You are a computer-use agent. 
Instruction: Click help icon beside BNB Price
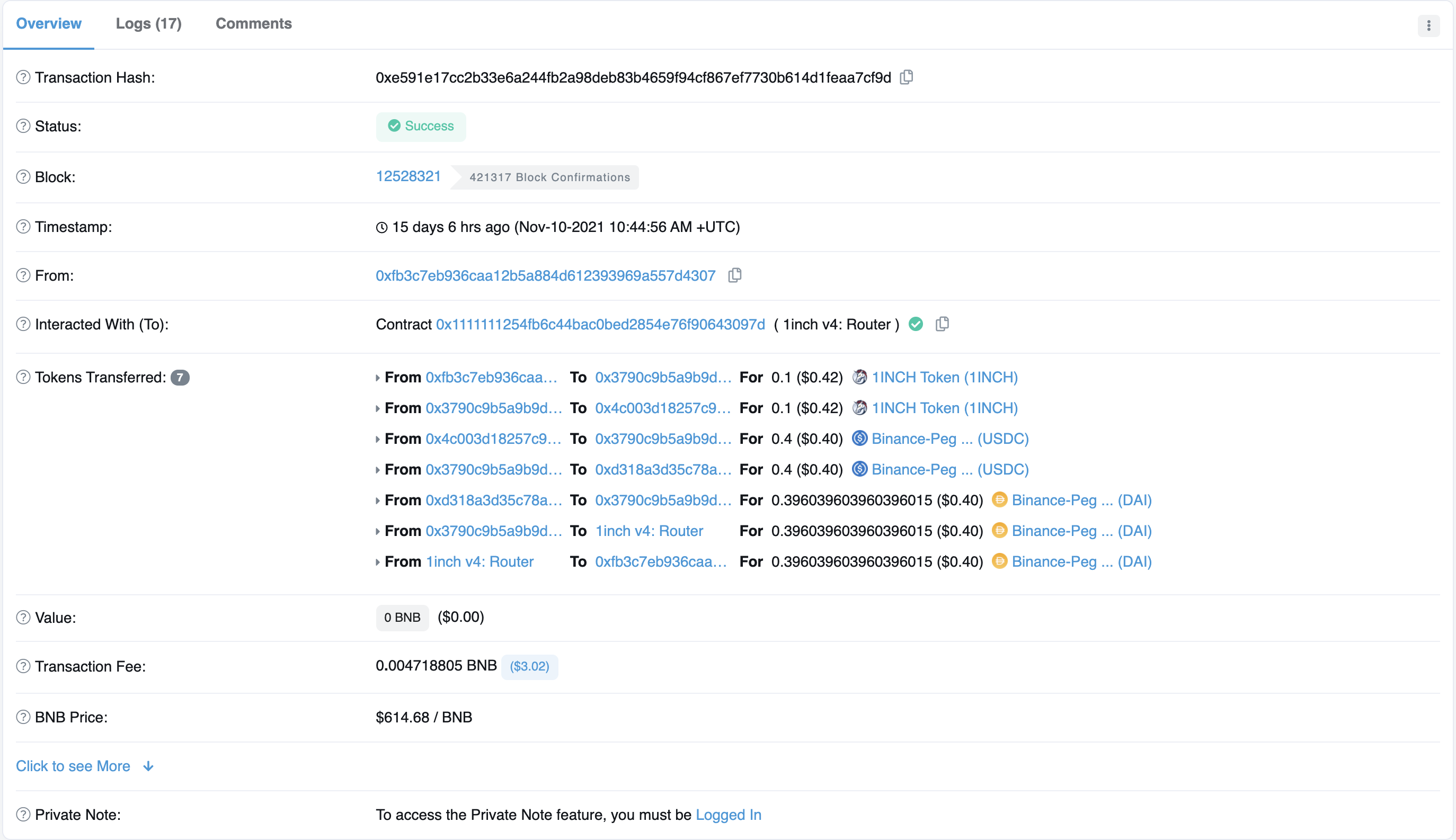pos(23,717)
